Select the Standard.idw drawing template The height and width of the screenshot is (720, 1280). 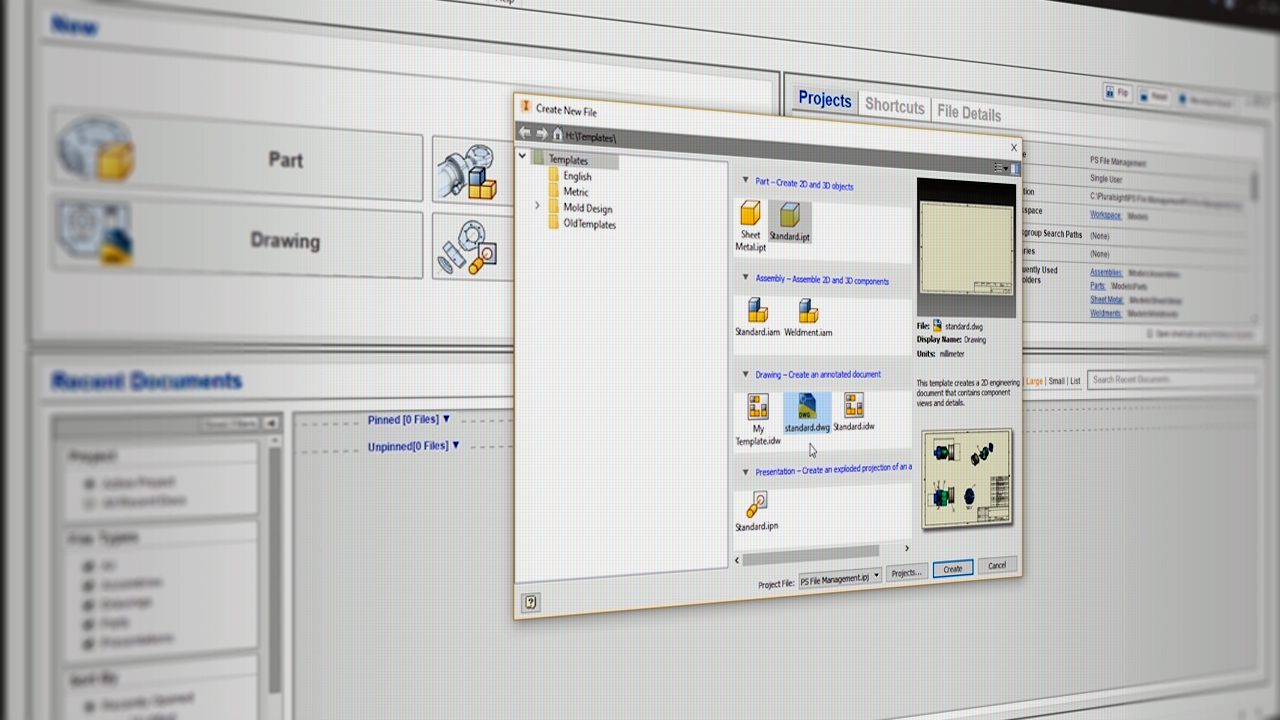(854, 411)
